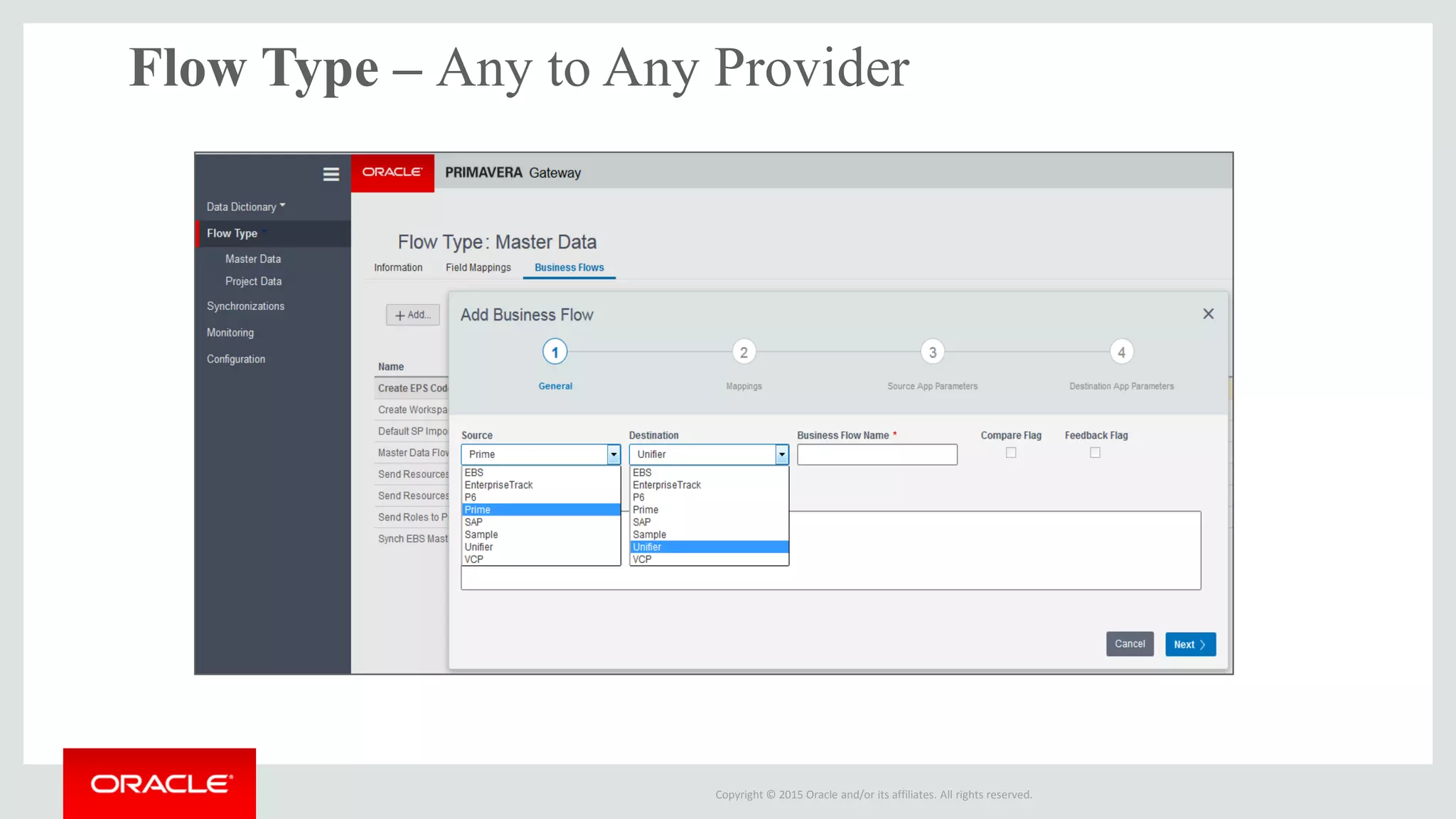Open the Source dropdown arrow

[614, 454]
